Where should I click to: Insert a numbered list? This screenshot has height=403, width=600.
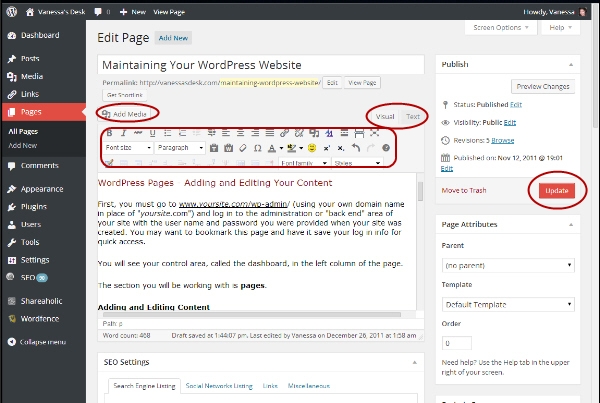[x=182, y=133]
